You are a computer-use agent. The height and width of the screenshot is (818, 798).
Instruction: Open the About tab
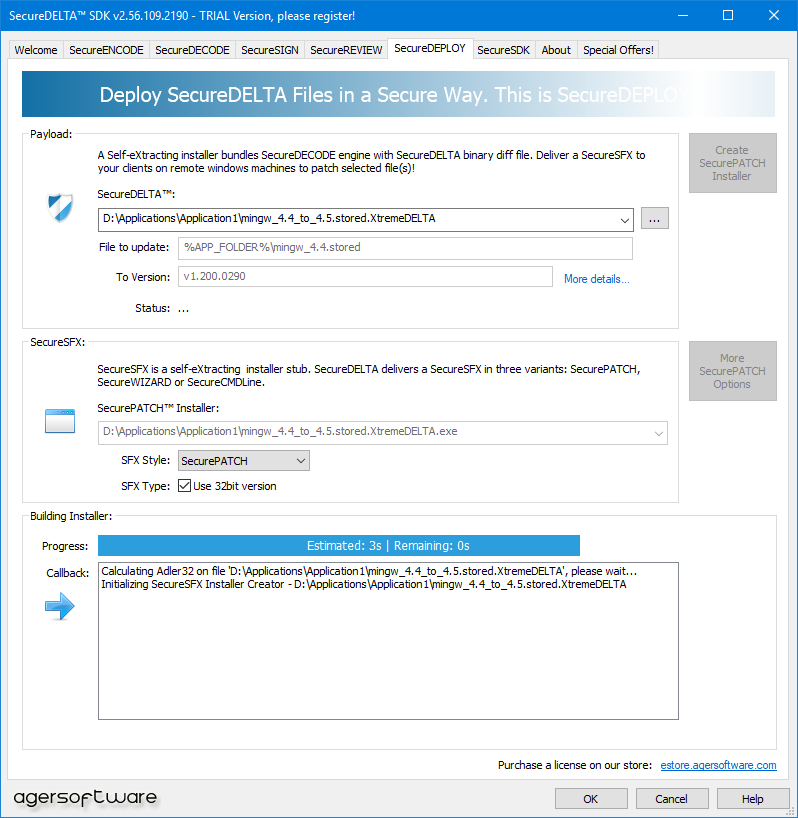click(x=556, y=50)
